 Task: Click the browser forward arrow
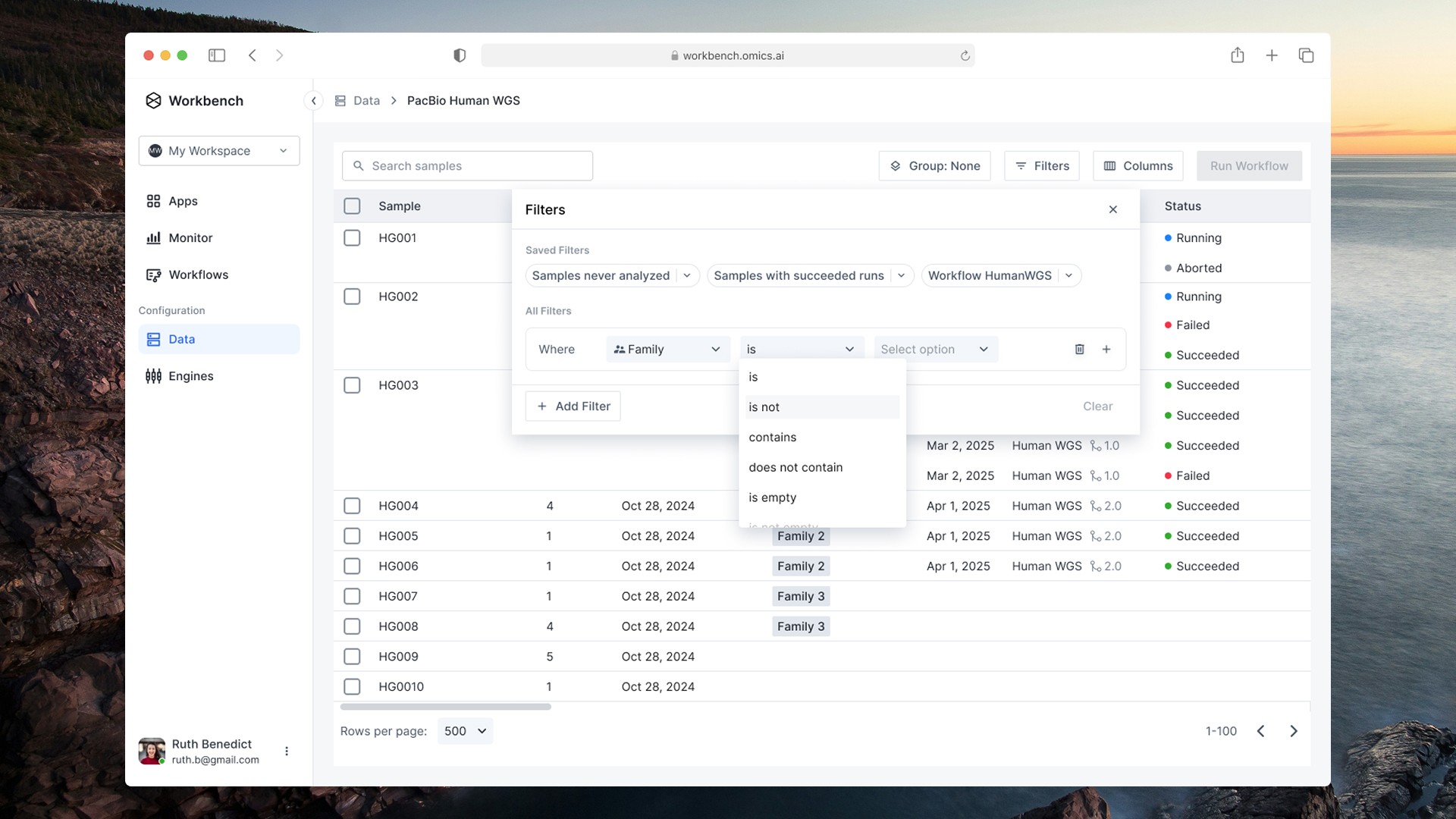(x=279, y=55)
